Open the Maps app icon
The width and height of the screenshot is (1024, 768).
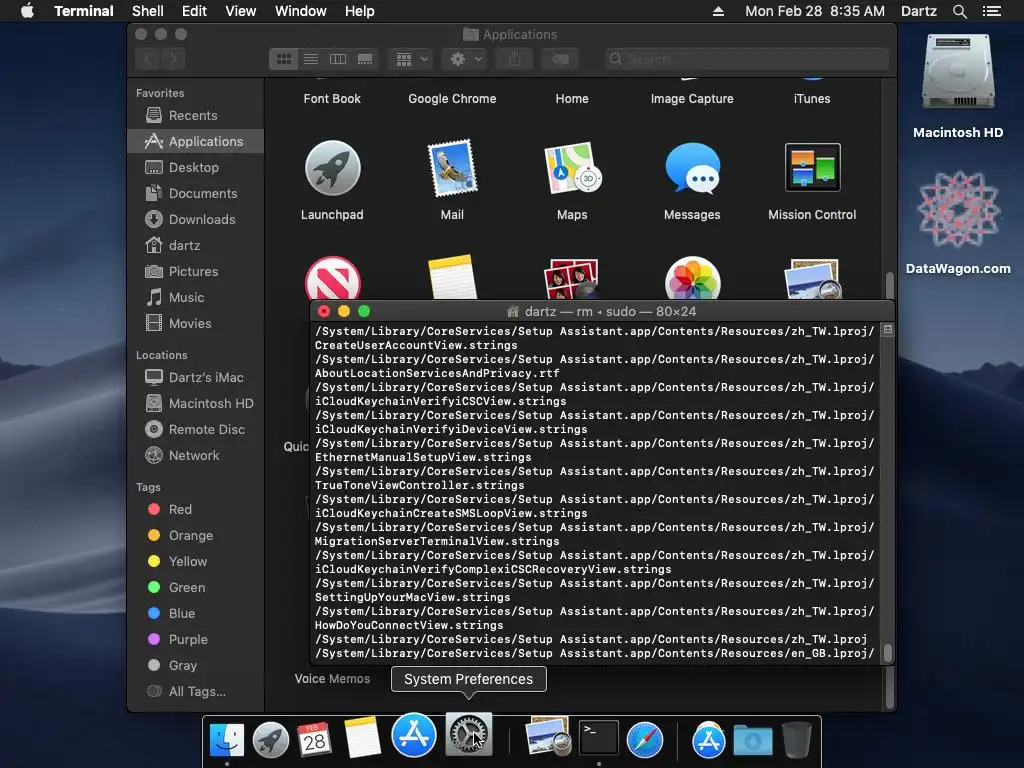pyautogui.click(x=572, y=168)
